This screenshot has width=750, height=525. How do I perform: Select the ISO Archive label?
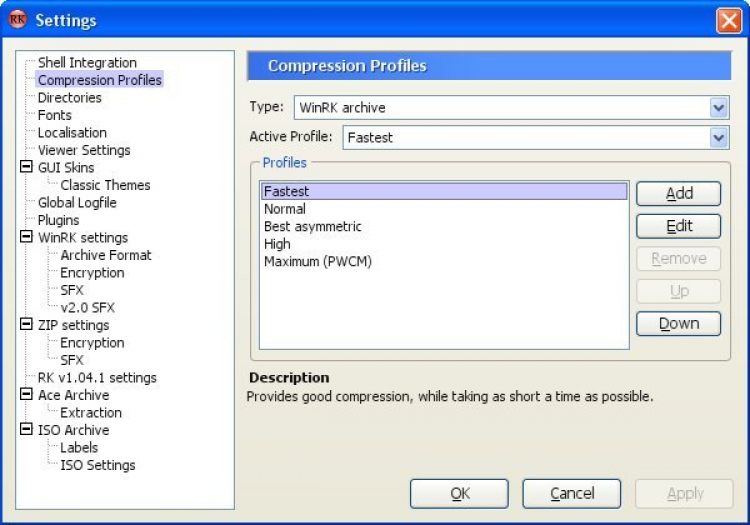click(74, 430)
